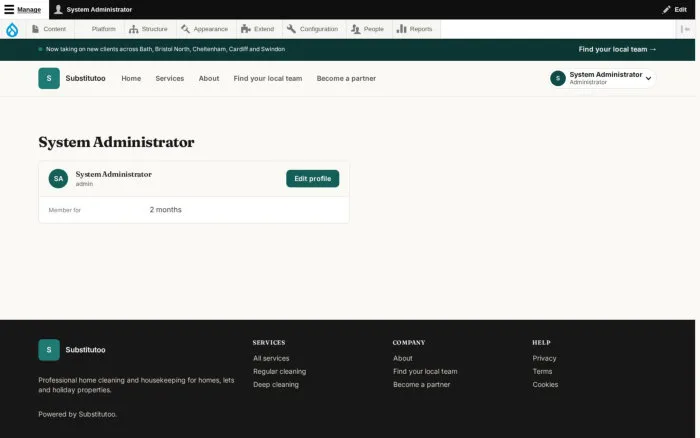The width and height of the screenshot is (700, 438).
Task: Click the Substitutoo header logo square
Action: (49, 79)
